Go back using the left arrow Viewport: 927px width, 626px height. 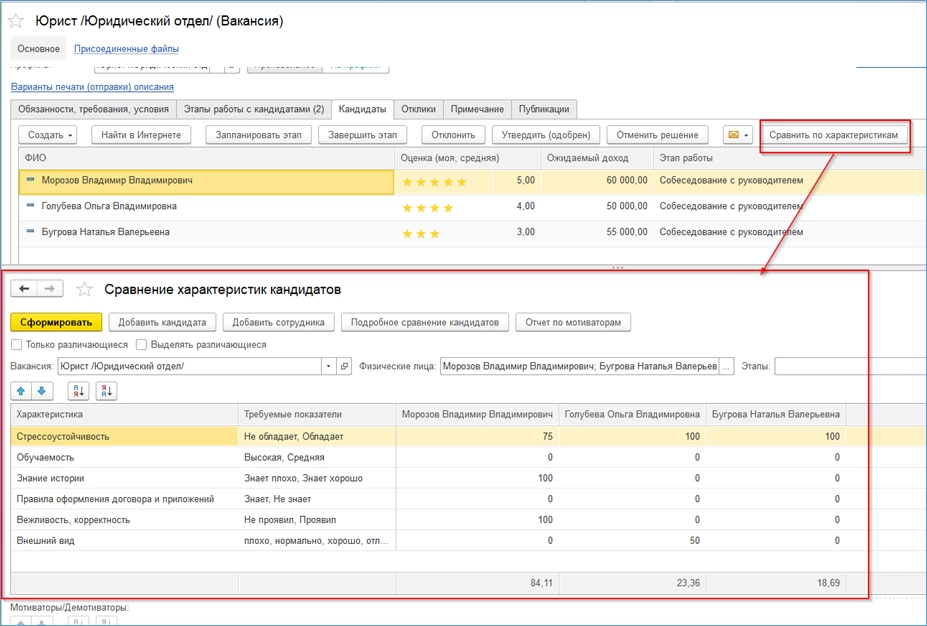pos(24,288)
